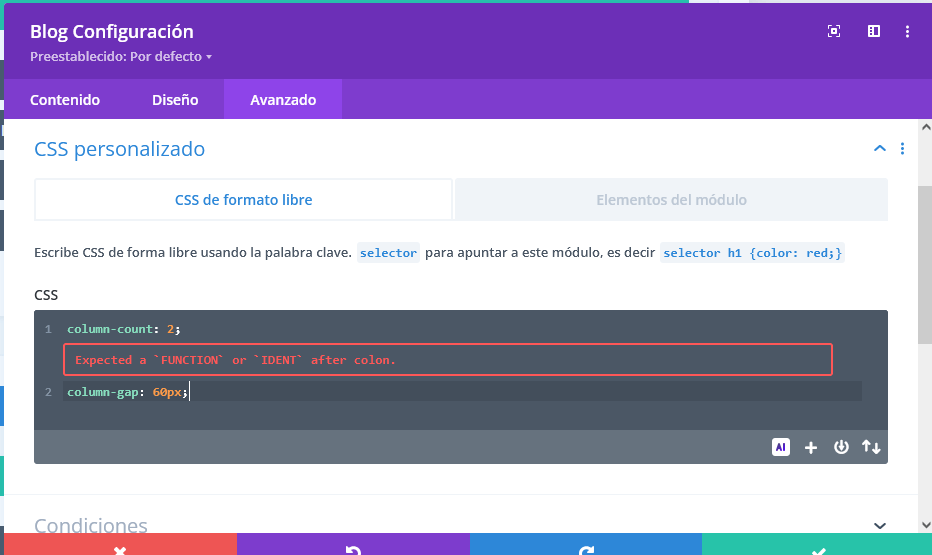Discard changes with the red X button

(119, 548)
